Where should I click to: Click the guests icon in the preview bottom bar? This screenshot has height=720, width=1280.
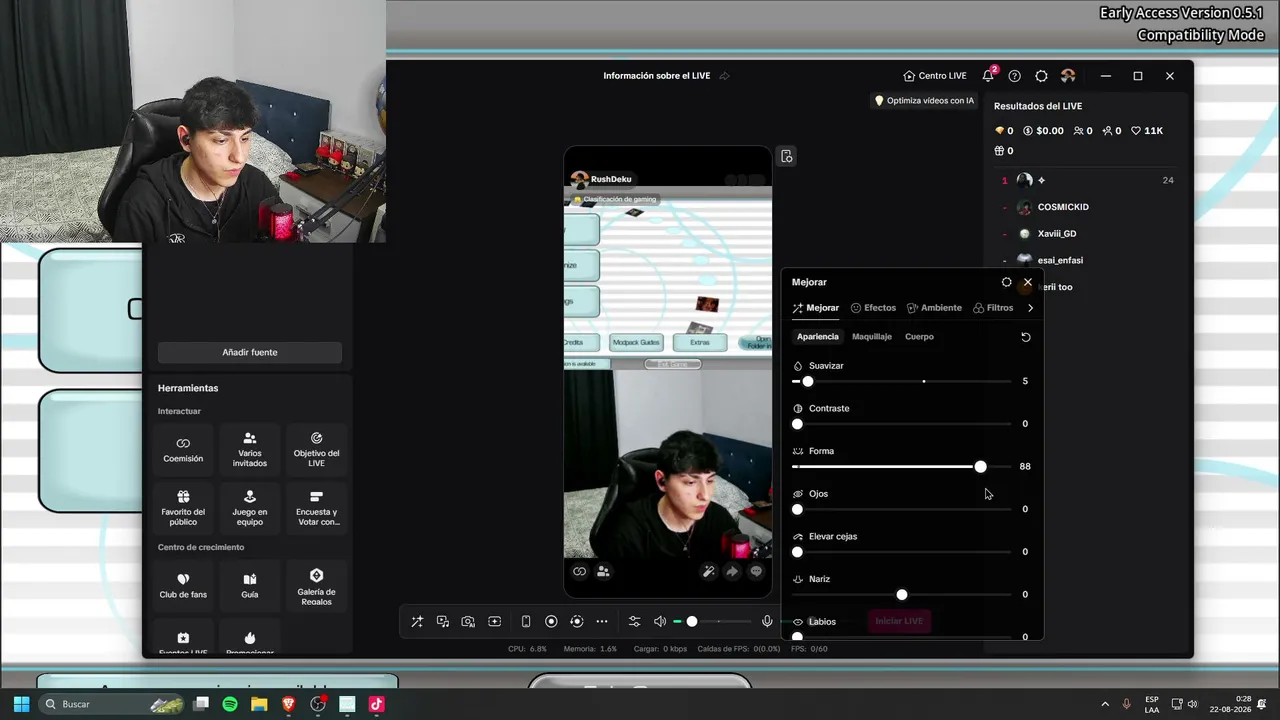[603, 572]
